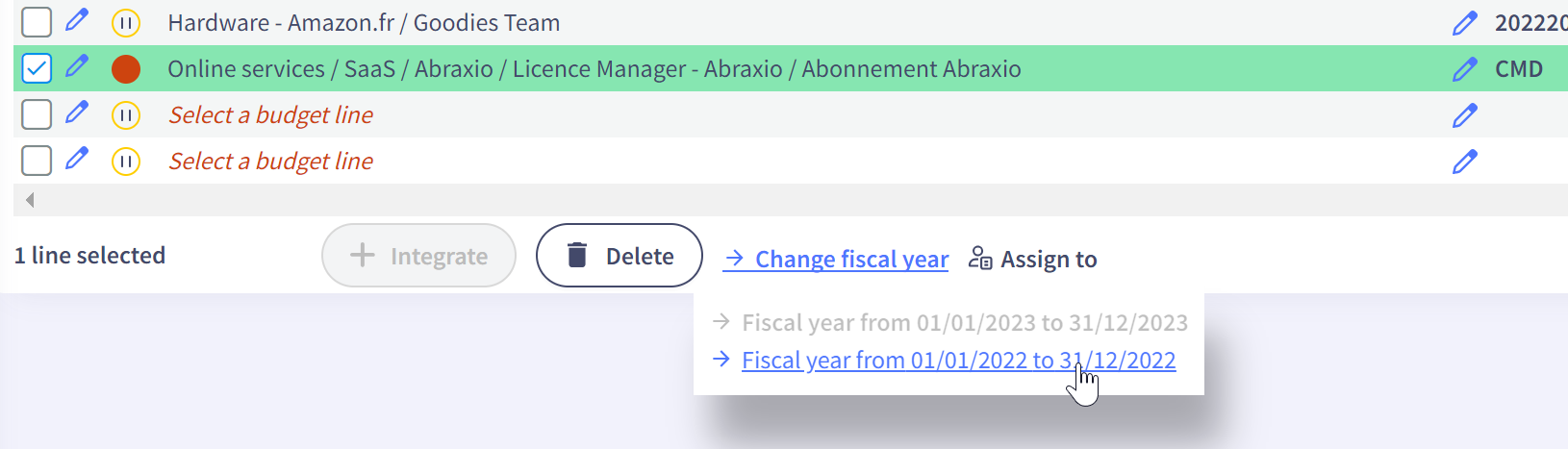The height and width of the screenshot is (449, 1568).
Task: Click the Delete button
Action: click(x=620, y=256)
